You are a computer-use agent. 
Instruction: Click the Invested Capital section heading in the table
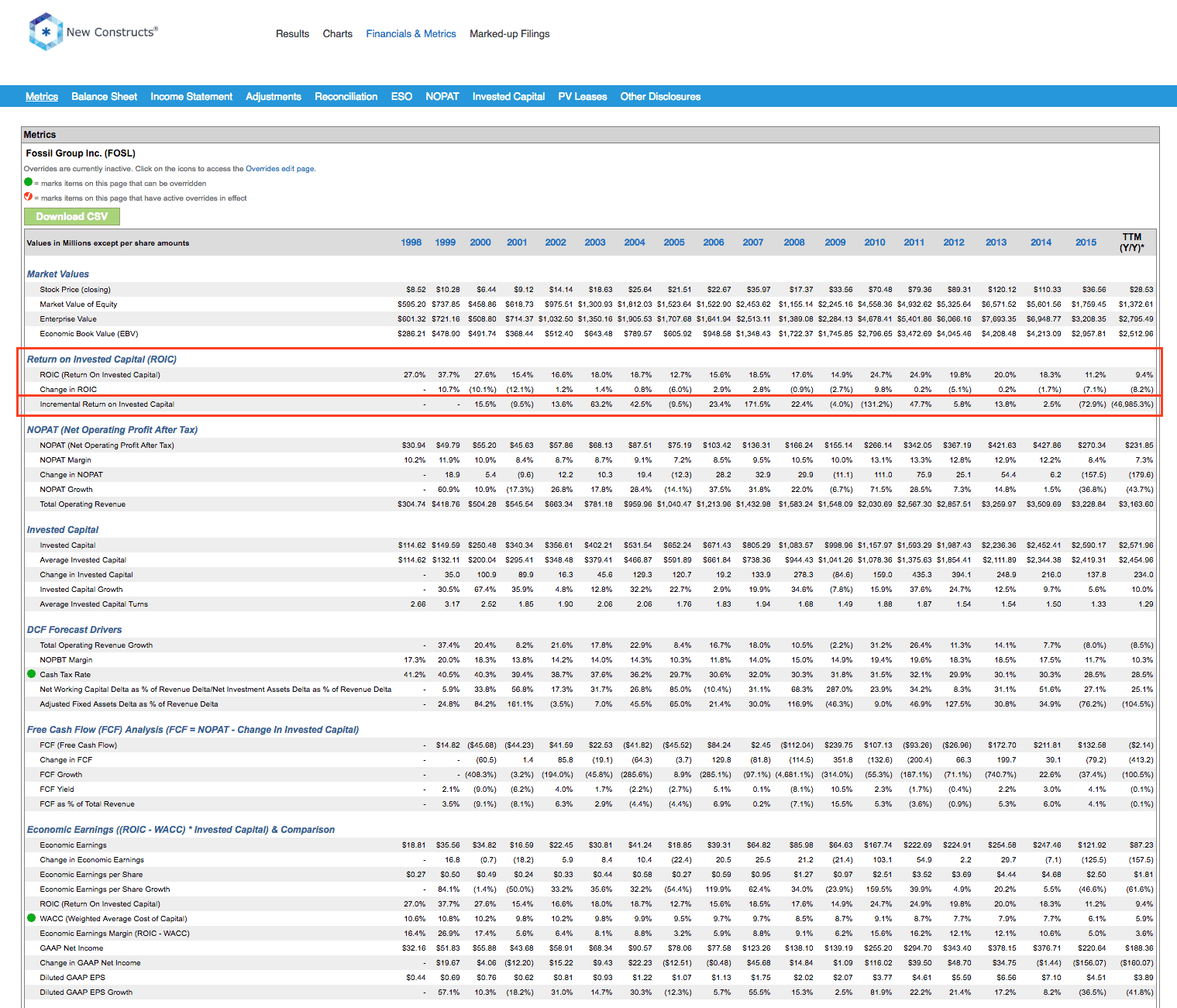(63, 530)
